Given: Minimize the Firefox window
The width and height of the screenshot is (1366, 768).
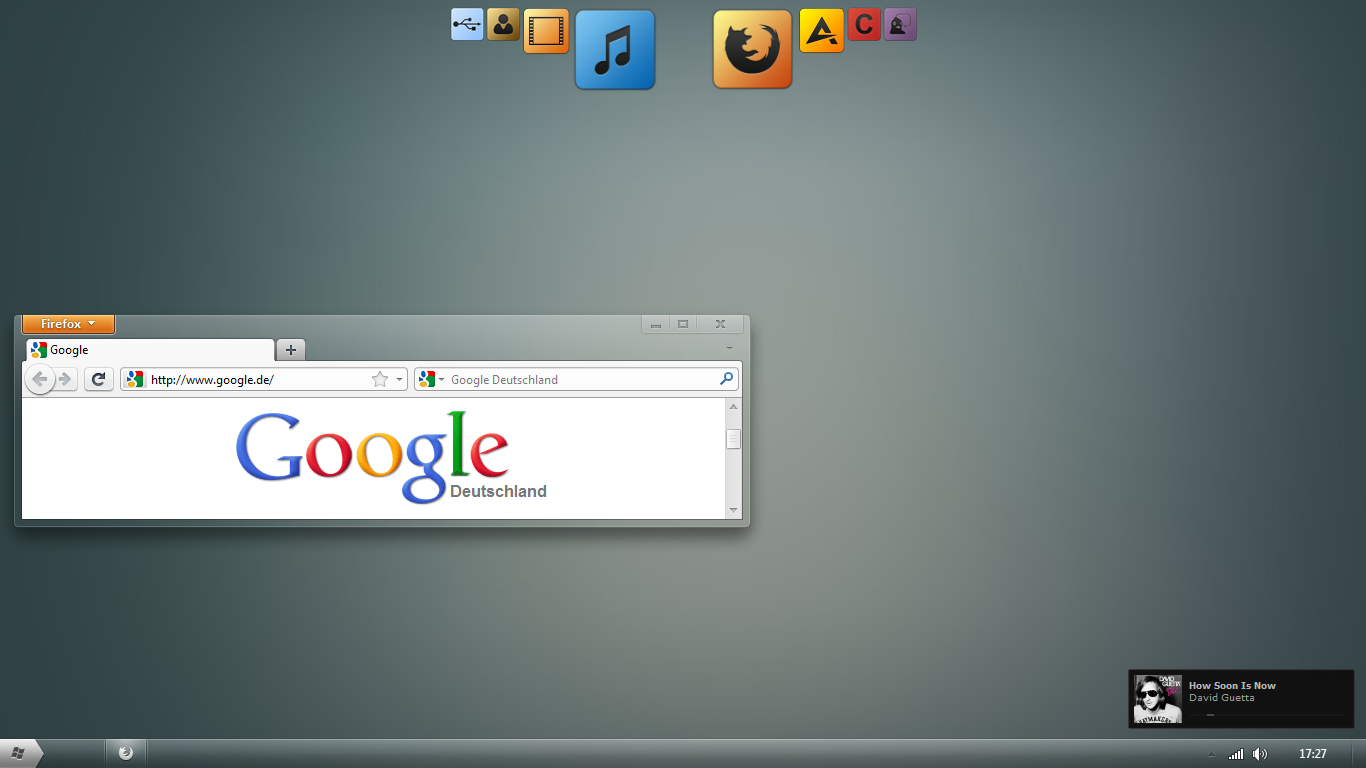Looking at the screenshot, I should [x=656, y=324].
